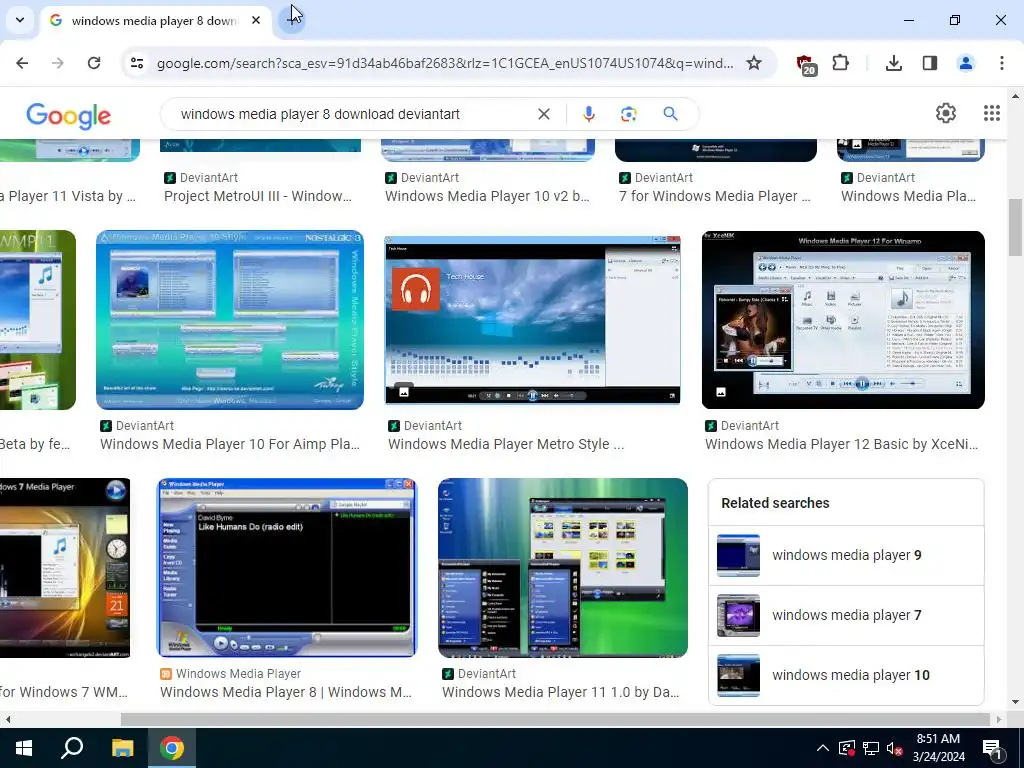1024x768 pixels.
Task: Open Windows Media Player 12 Basic thumbnail
Action: (x=843, y=320)
